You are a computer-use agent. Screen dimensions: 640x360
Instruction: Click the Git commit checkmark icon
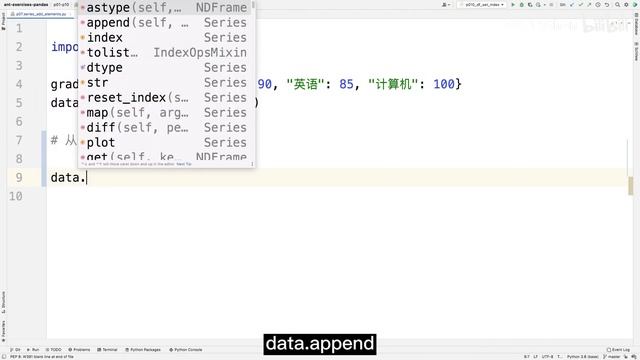tap(580, 4)
